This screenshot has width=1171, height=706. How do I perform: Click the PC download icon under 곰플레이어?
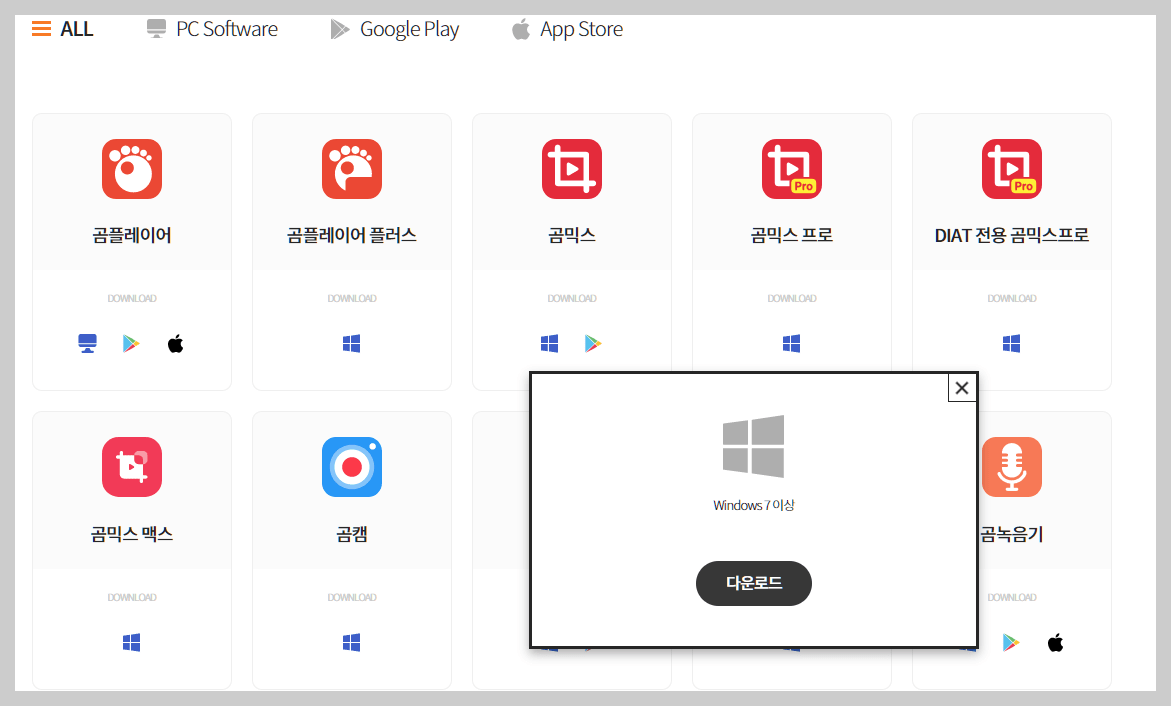click(x=87, y=344)
